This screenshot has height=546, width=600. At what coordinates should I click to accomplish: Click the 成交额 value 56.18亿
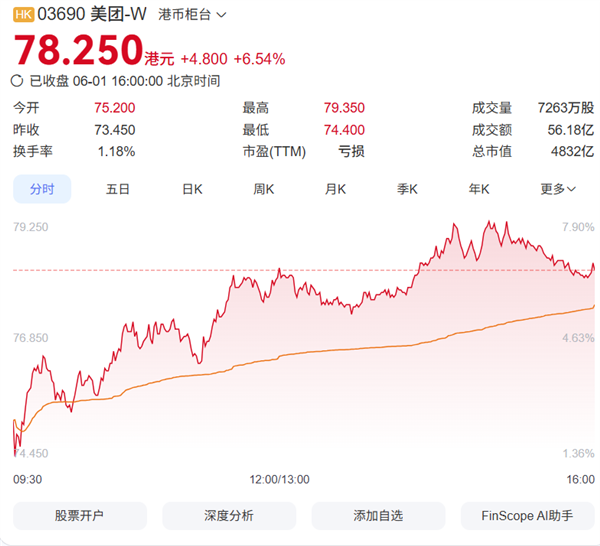(x=571, y=130)
